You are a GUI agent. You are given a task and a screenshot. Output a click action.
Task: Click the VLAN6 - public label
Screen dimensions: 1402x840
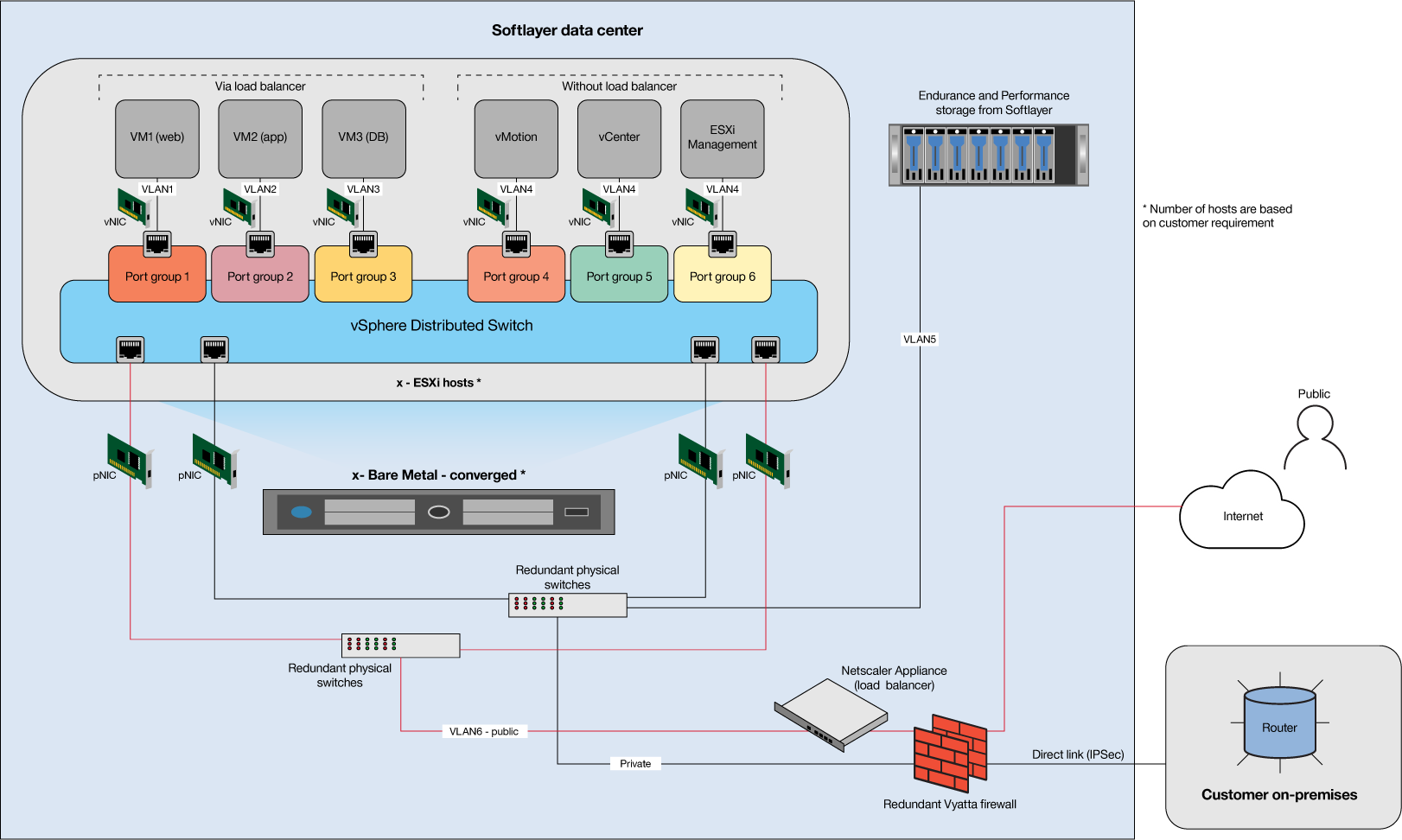pos(484,731)
